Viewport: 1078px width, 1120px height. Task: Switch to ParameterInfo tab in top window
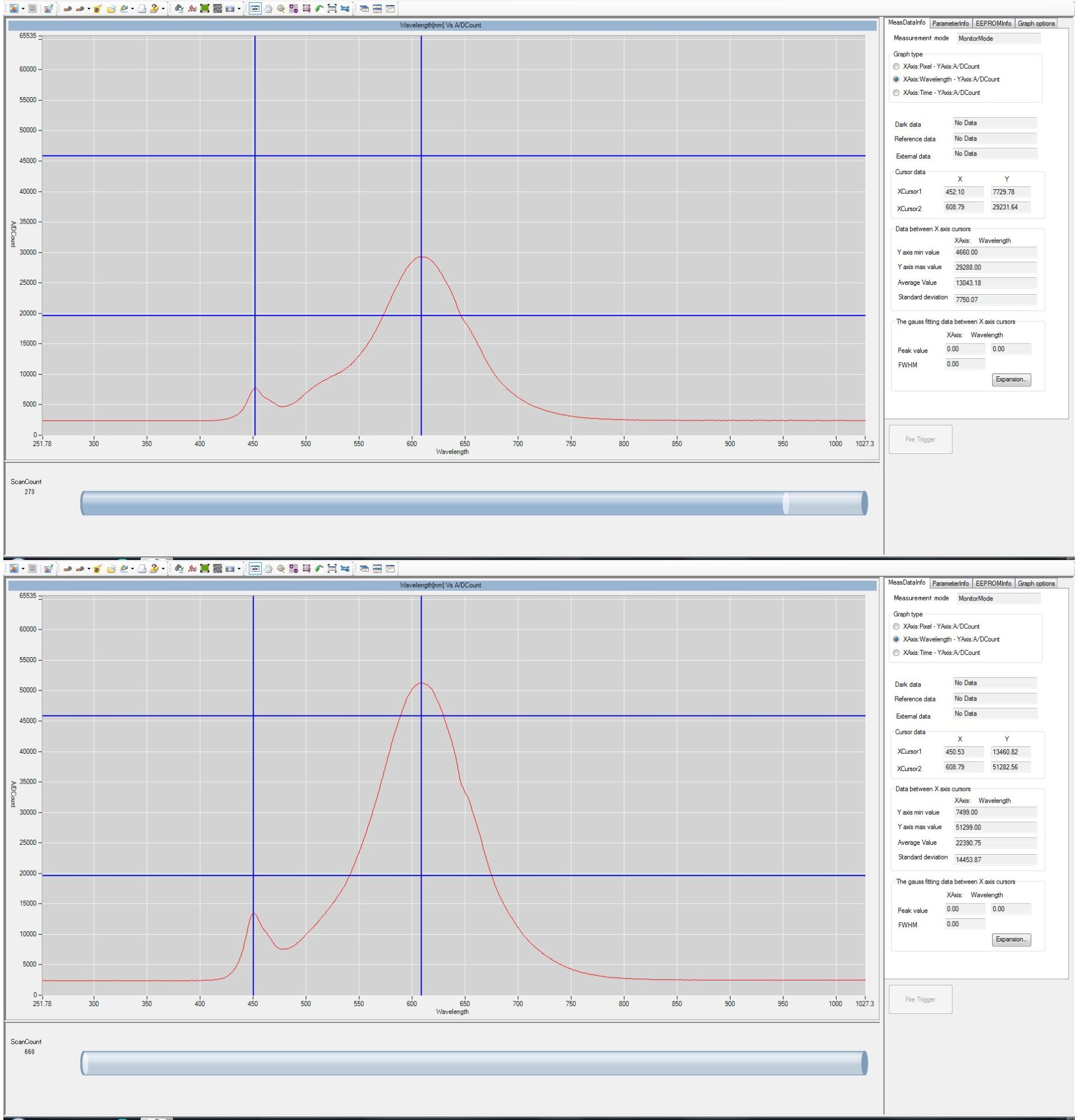(x=950, y=24)
